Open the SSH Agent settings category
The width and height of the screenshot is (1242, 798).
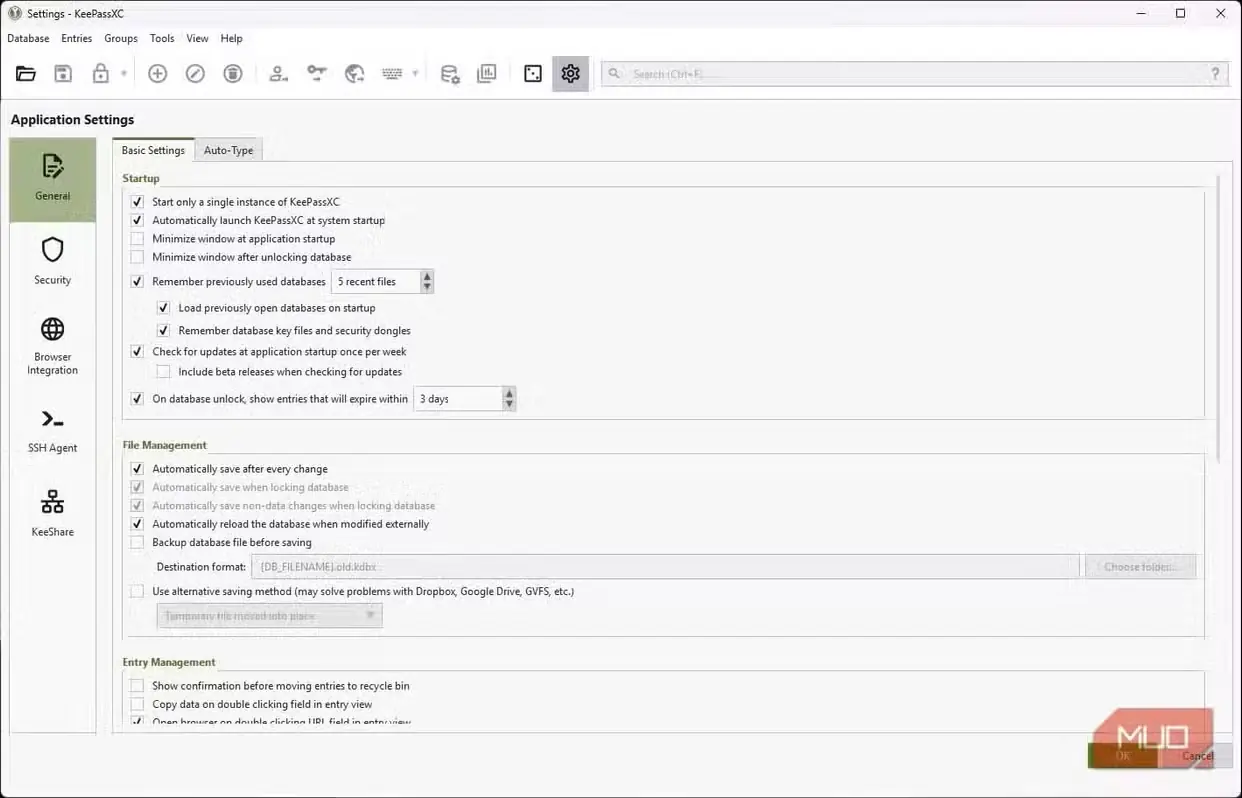[53, 430]
